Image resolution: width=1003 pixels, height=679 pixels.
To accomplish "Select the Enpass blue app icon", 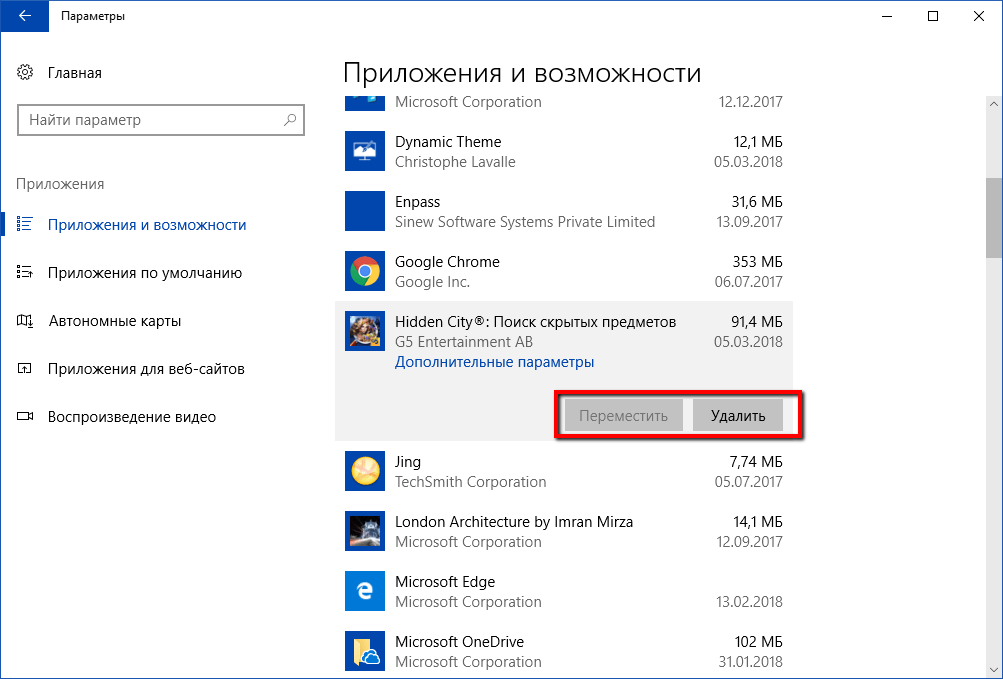I will tap(364, 211).
